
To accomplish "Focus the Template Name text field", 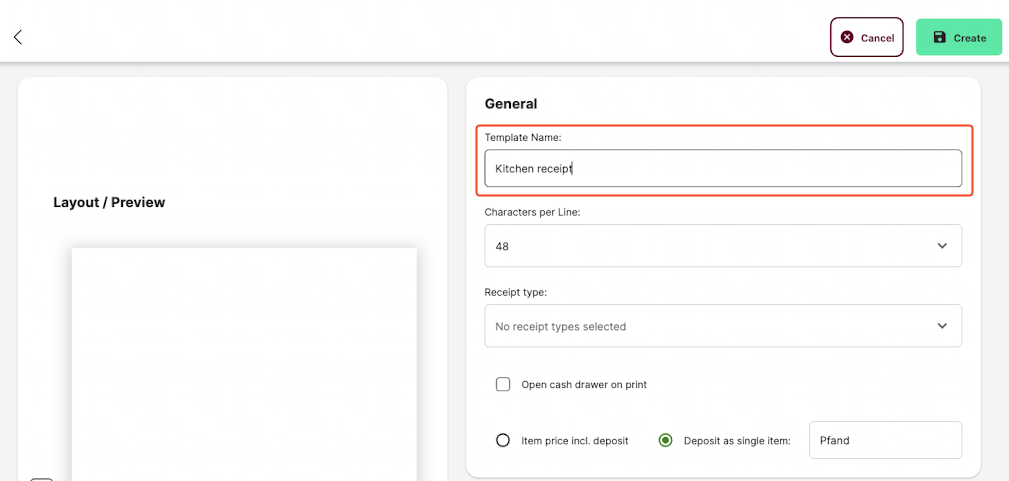I will [x=723, y=169].
